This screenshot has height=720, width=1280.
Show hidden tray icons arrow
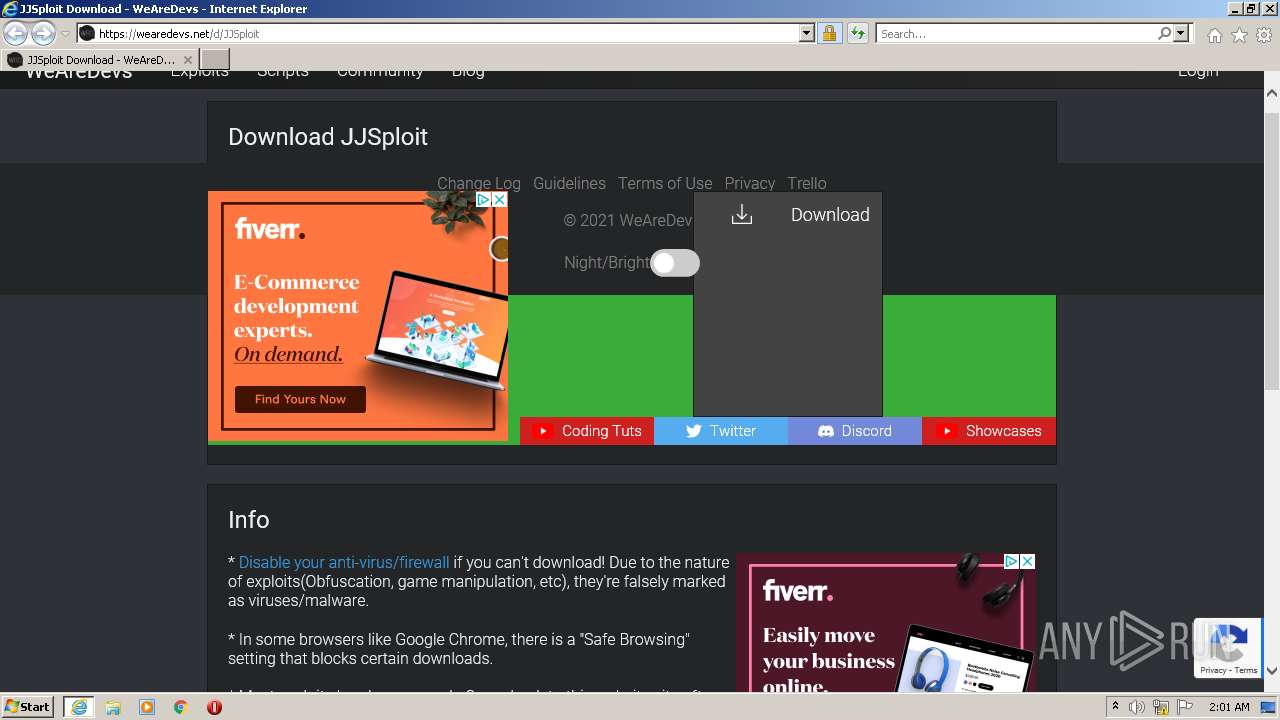pyautogui.click(x=1116, y=707)
